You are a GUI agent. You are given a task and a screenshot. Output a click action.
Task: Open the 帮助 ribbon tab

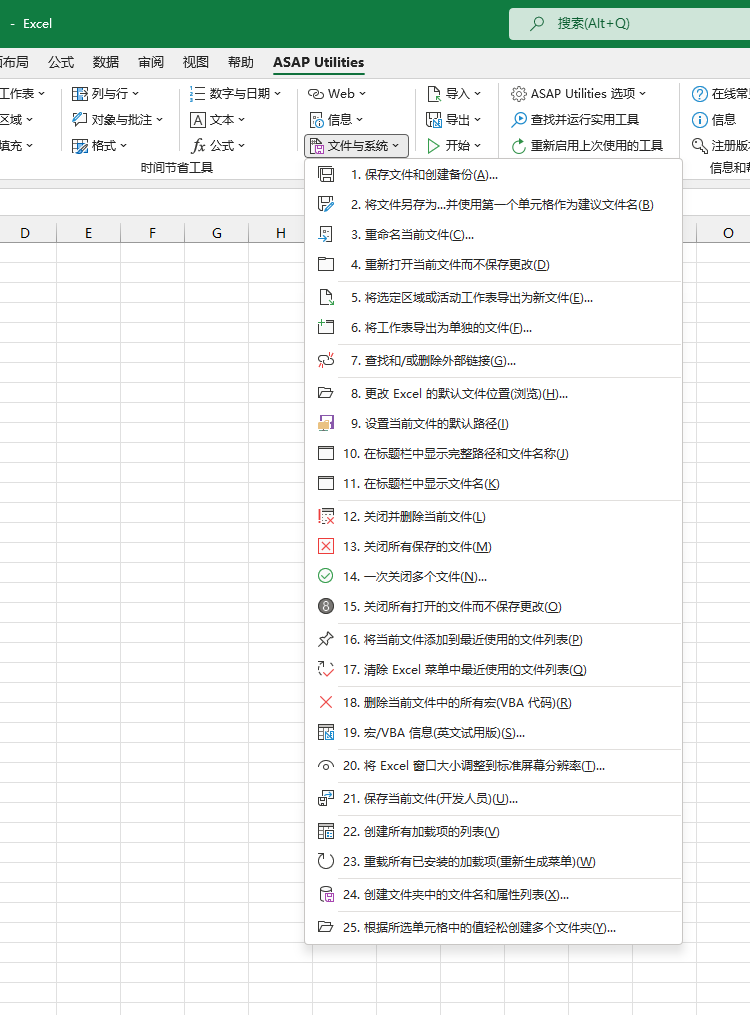(x=241, y=62)
